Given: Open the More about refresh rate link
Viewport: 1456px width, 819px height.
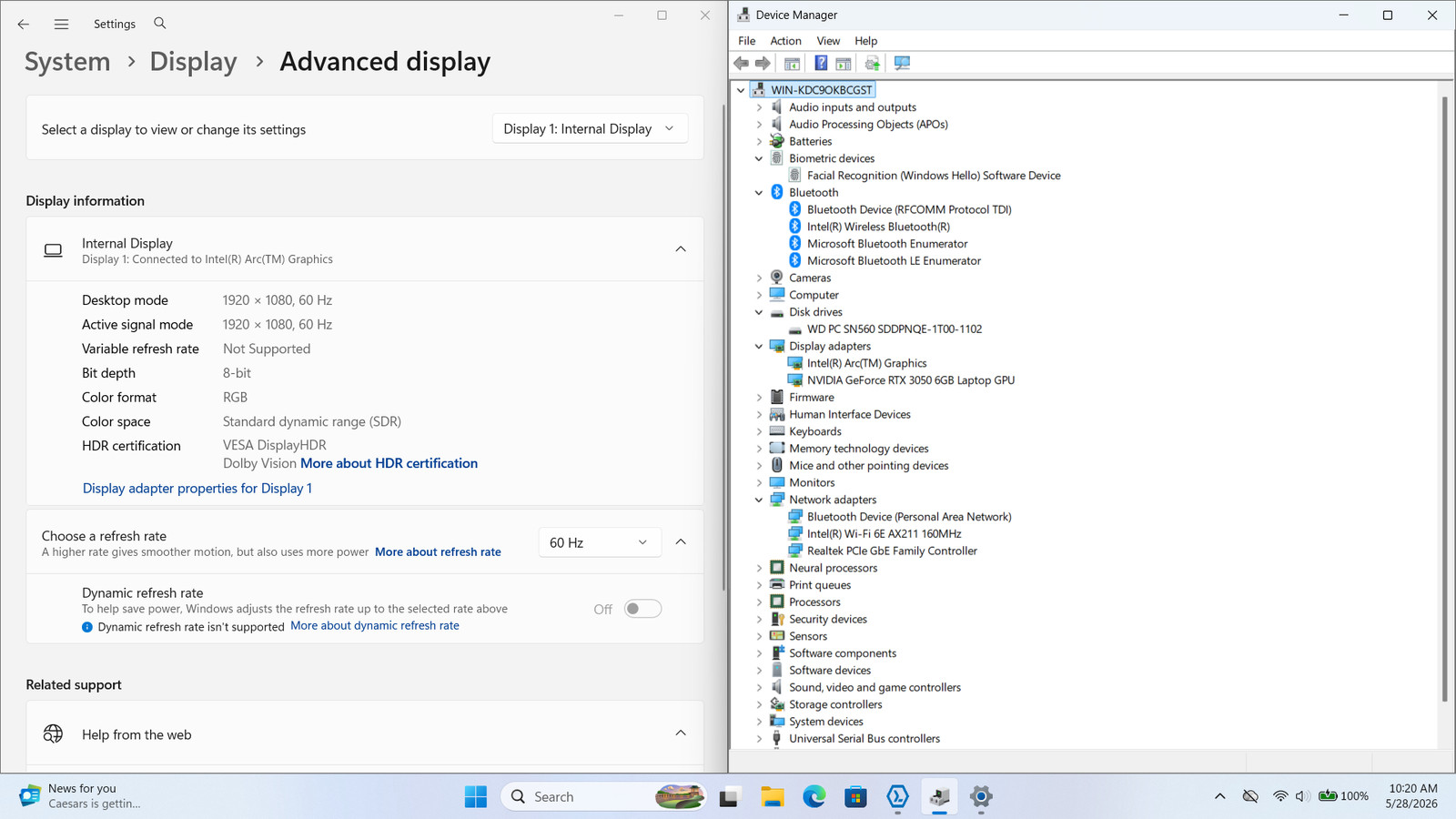Looking at the screenshot, I should pos(438,552).
